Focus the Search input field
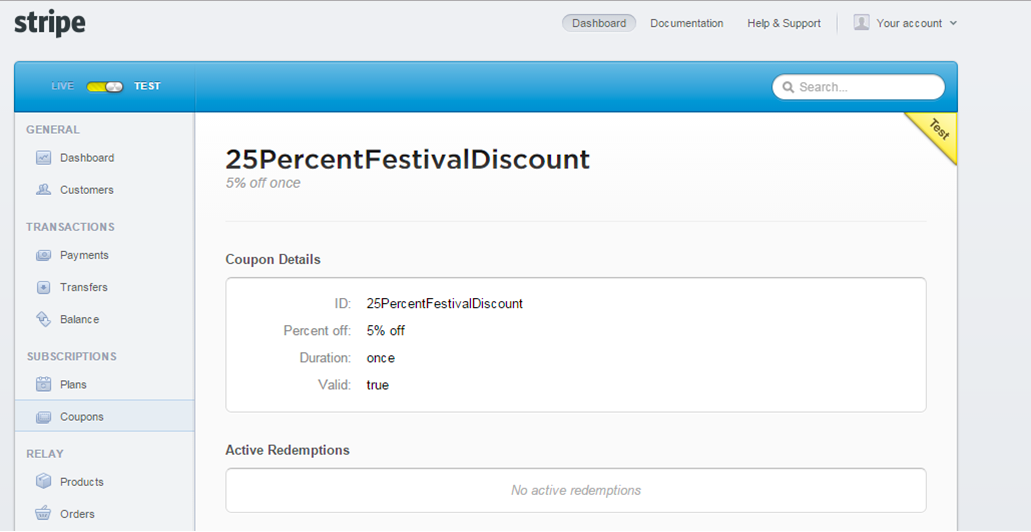The image size is (1031, 532). click(x=867, y=87)
